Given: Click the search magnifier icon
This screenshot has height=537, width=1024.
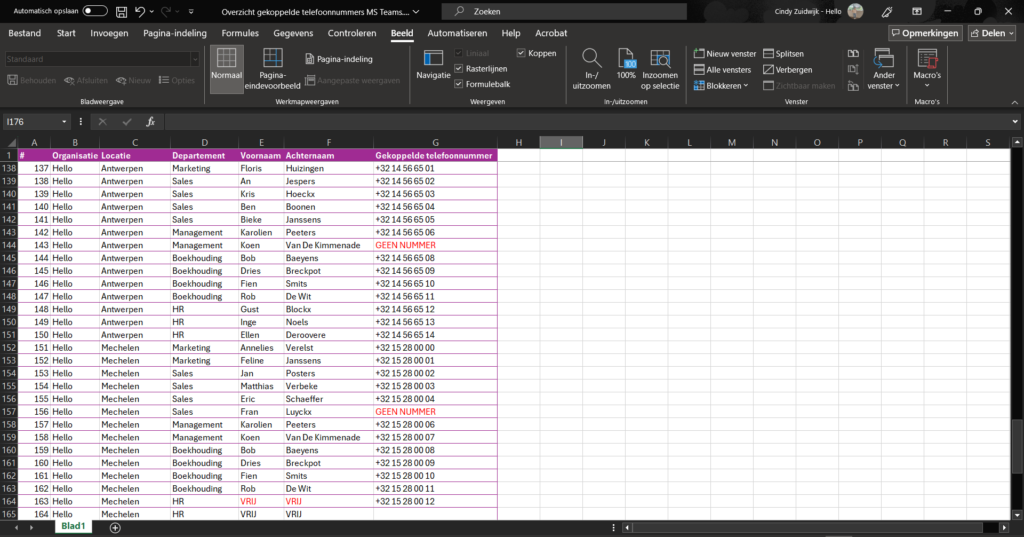Looking at the screenshot, I should point(460,12).
